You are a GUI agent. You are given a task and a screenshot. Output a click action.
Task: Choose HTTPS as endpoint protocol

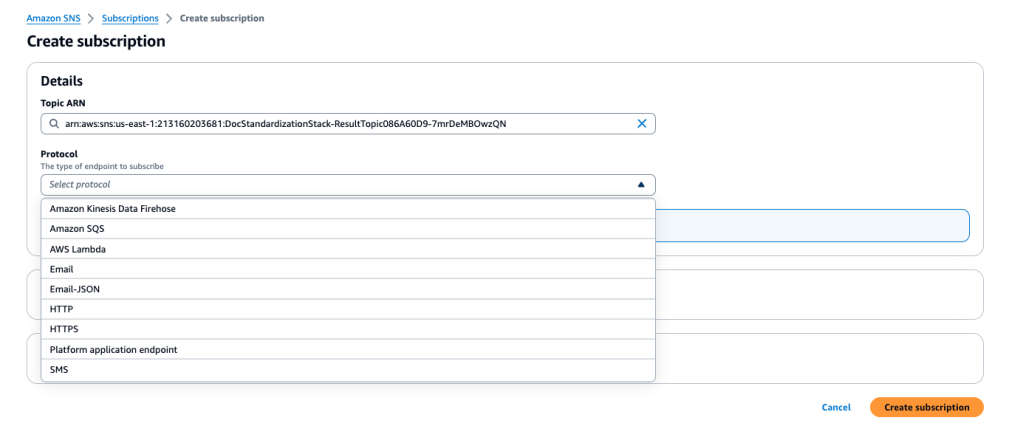[x=64, y=329]
